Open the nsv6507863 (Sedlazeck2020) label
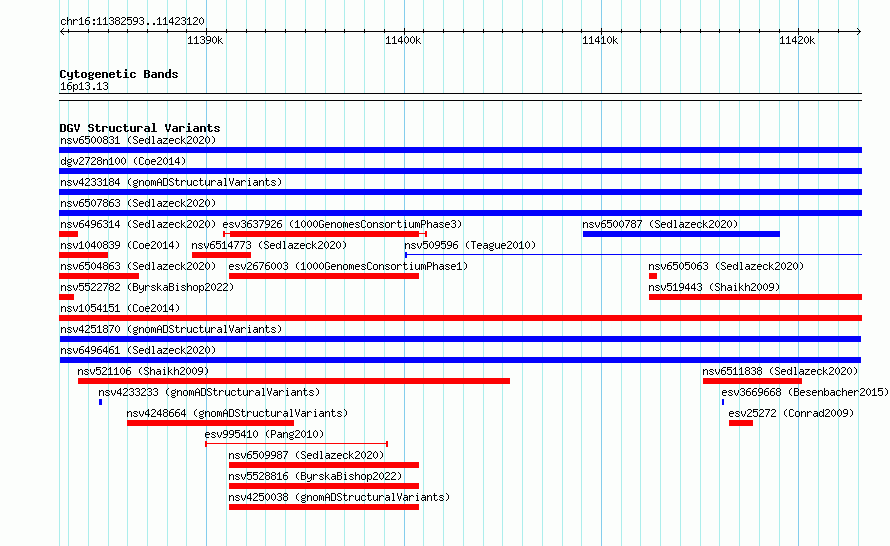Screen dimensions: 890x546 pos(138,203)
